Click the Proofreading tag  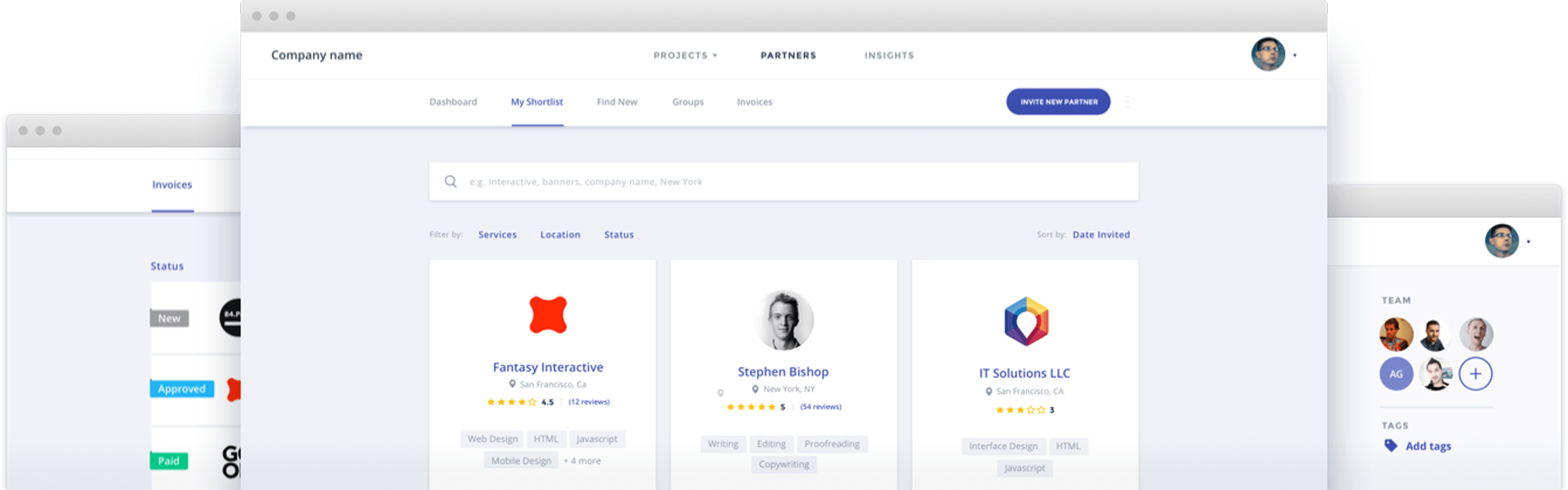832,444
